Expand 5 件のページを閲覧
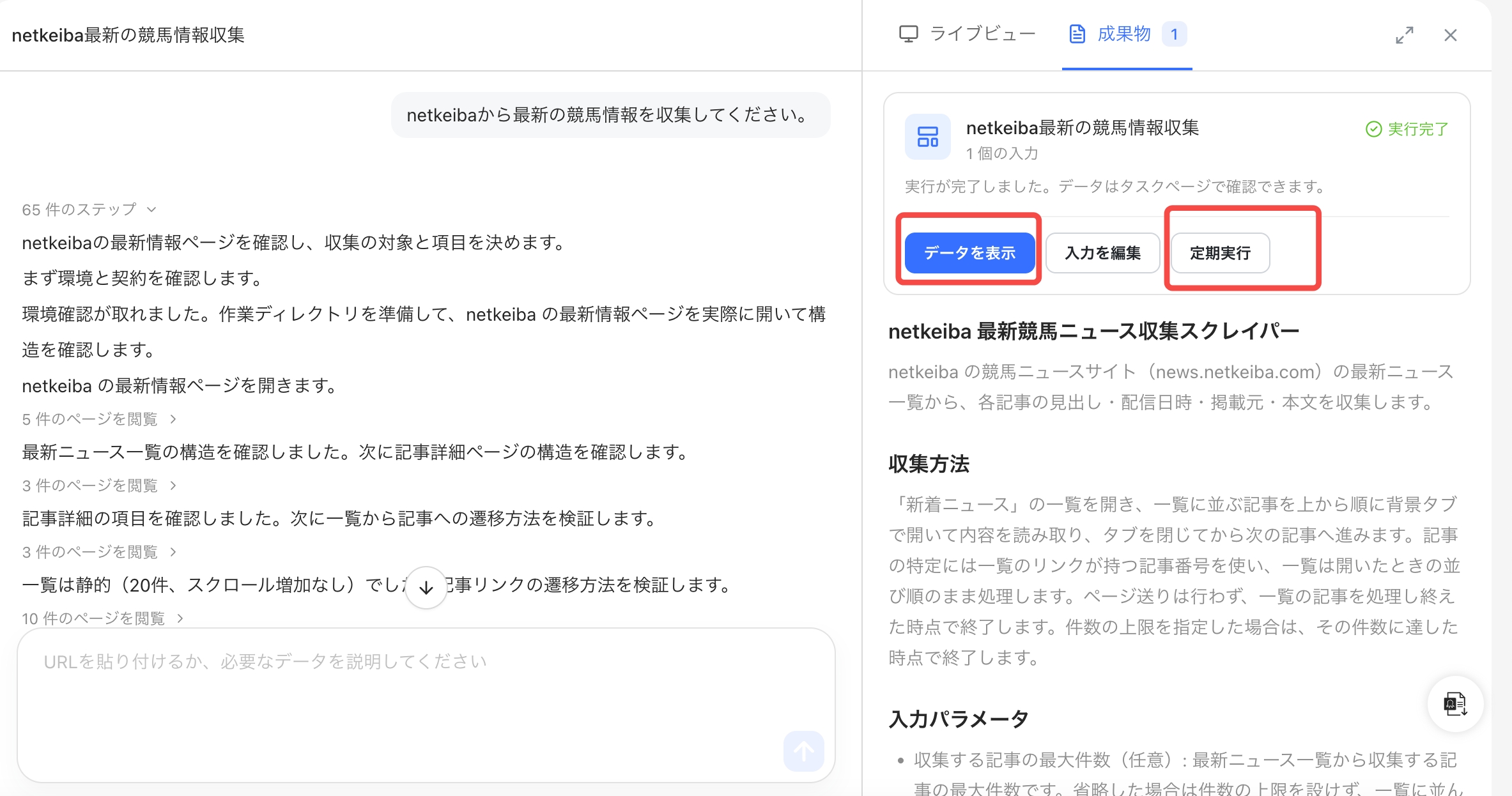 [x=99, y=419]
